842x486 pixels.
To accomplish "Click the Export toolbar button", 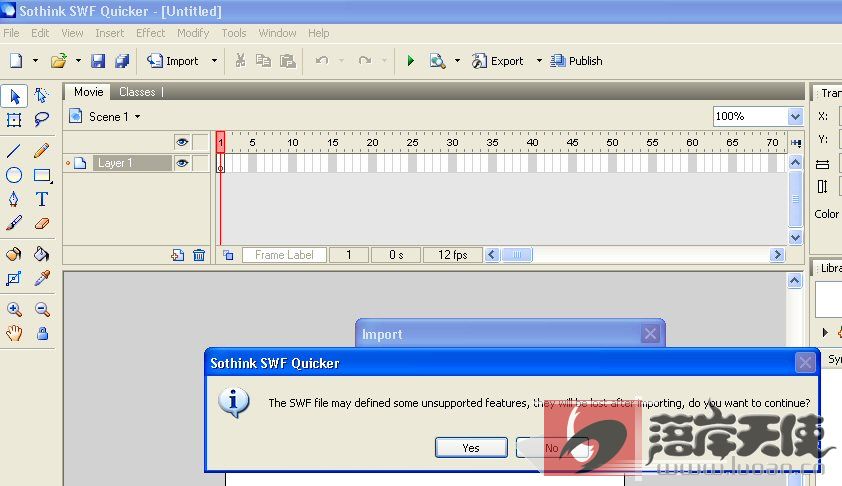I will coord(497,61).
